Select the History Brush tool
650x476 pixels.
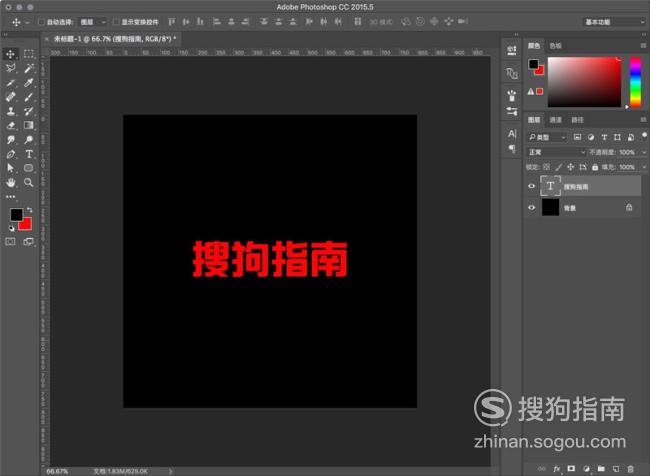pyautogui.click(x=29, y=111)
